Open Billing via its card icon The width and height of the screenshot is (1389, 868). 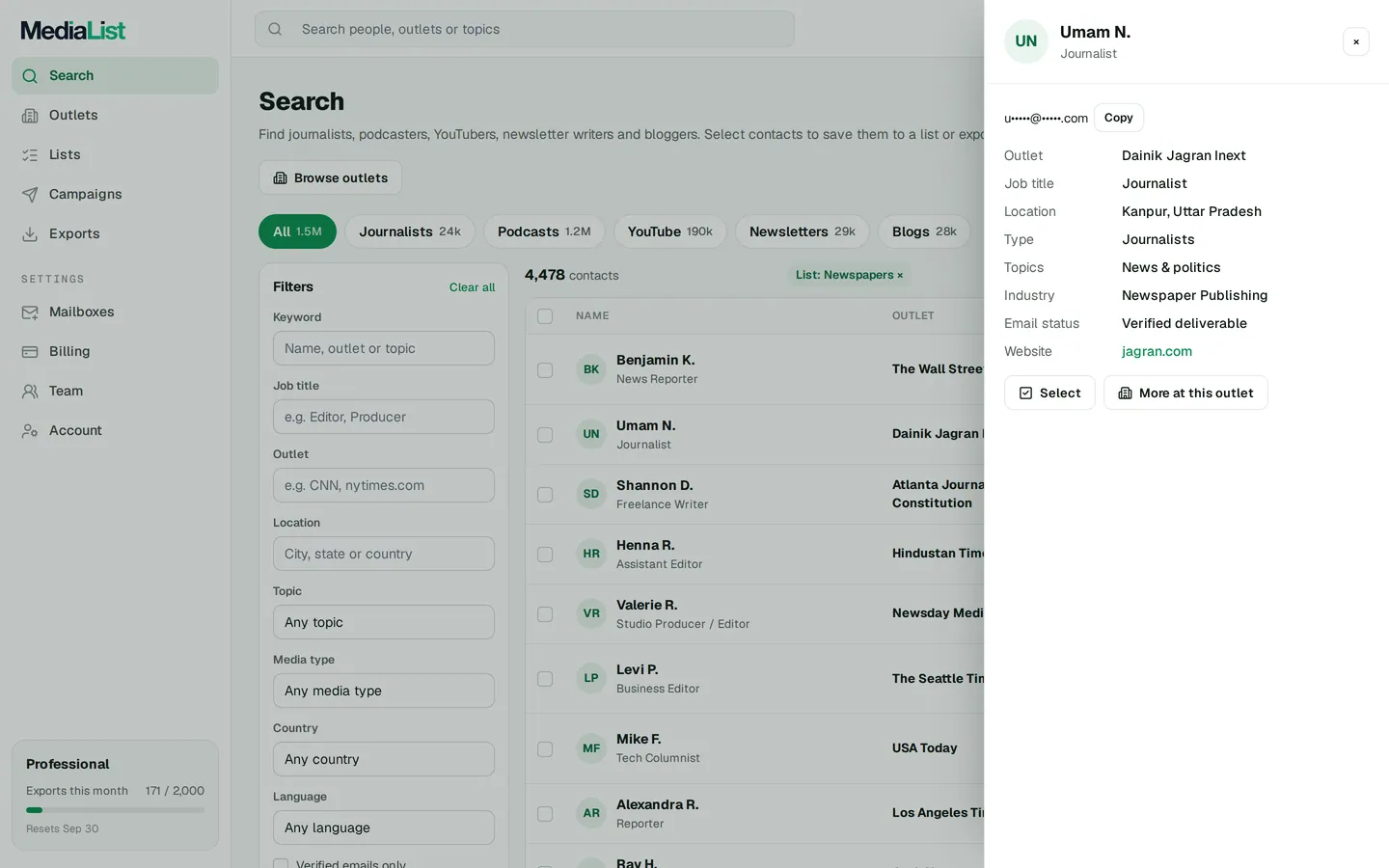(30, 352)
